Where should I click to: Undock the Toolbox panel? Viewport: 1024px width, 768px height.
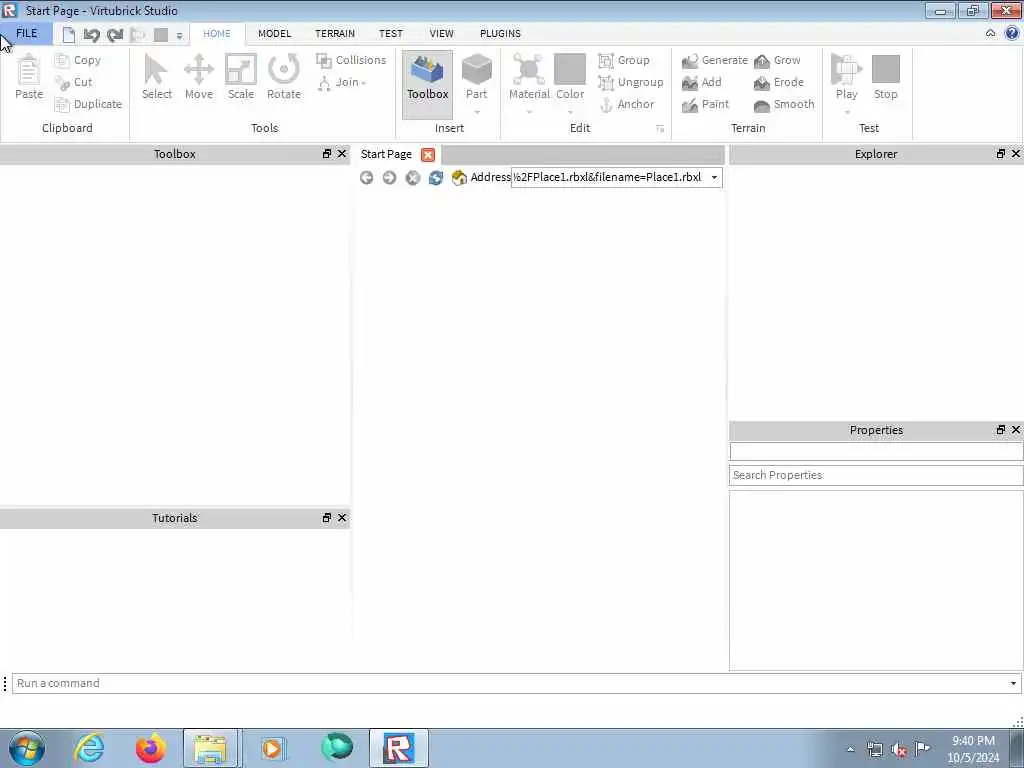(327, 153)
